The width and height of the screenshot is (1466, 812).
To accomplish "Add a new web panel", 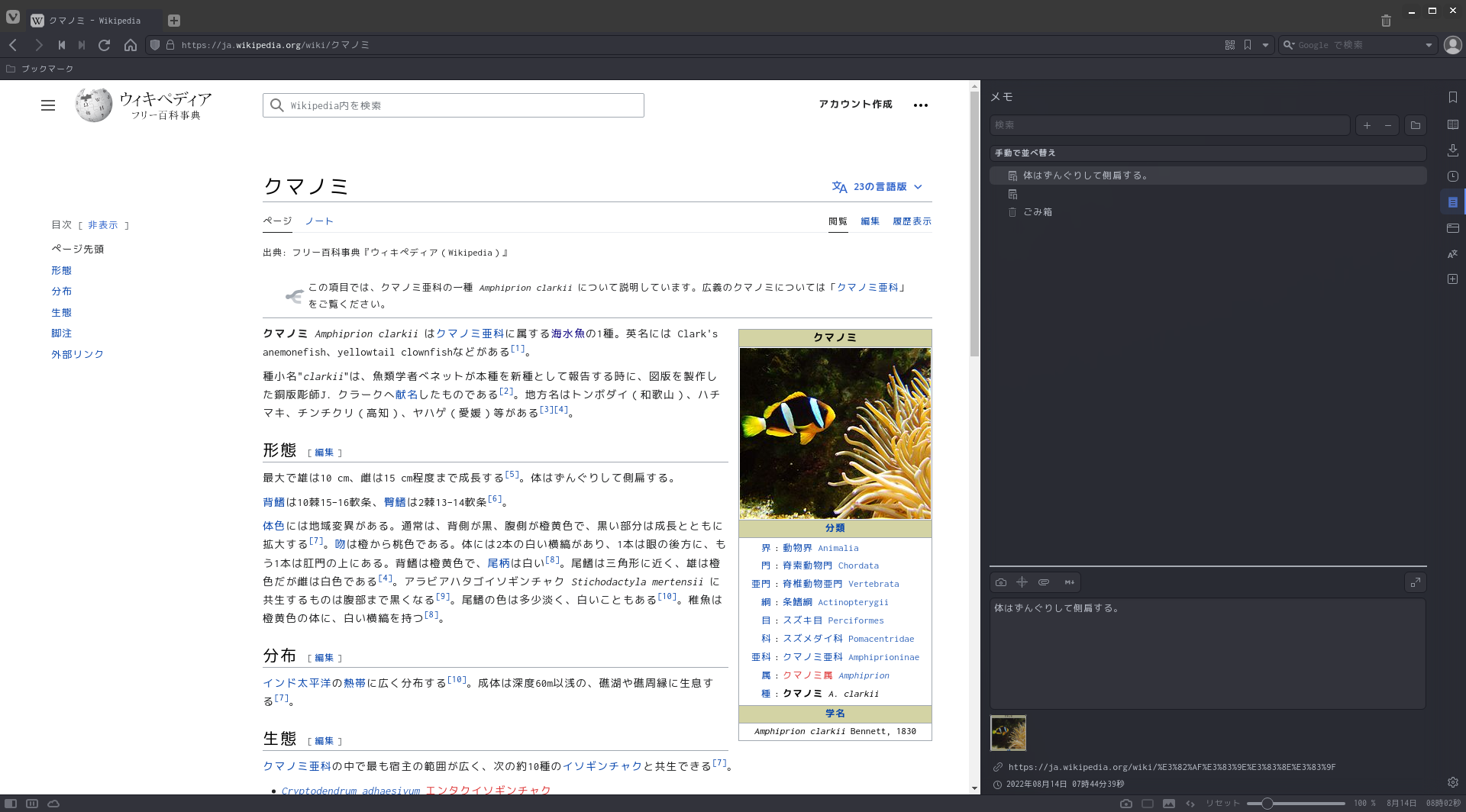I will tap(1453, 279).
